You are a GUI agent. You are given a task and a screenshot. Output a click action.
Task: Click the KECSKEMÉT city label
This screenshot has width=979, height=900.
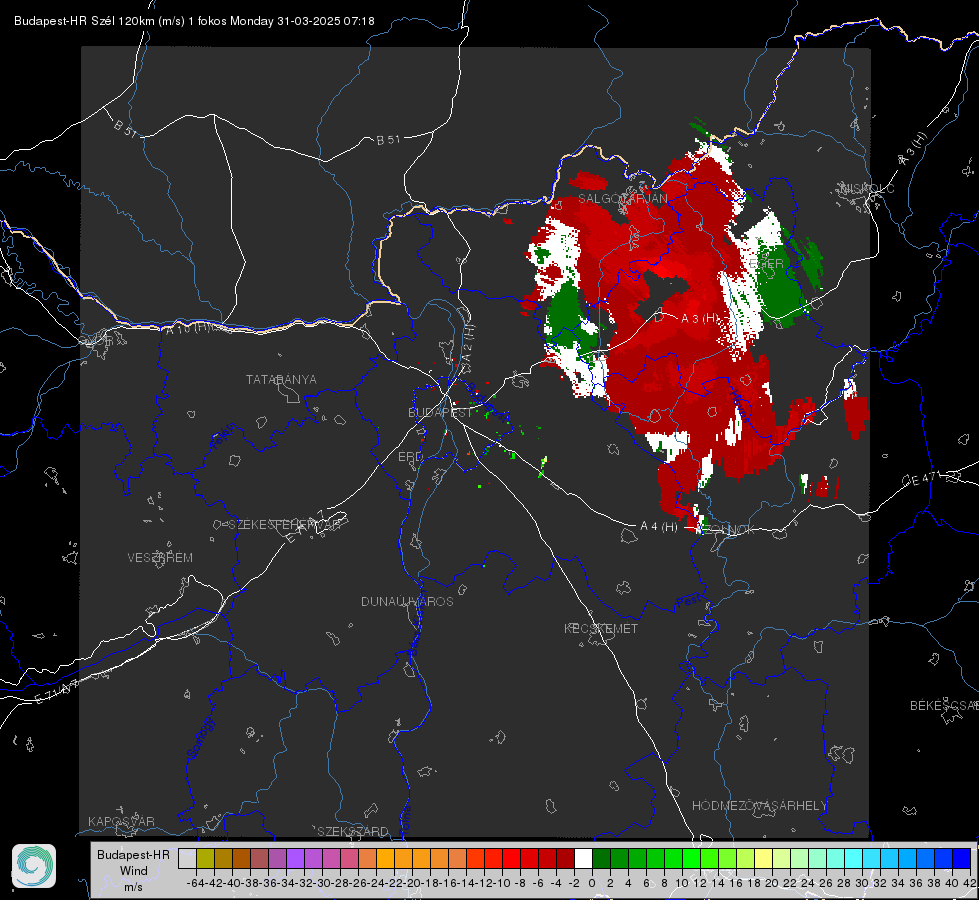point(601,629)
